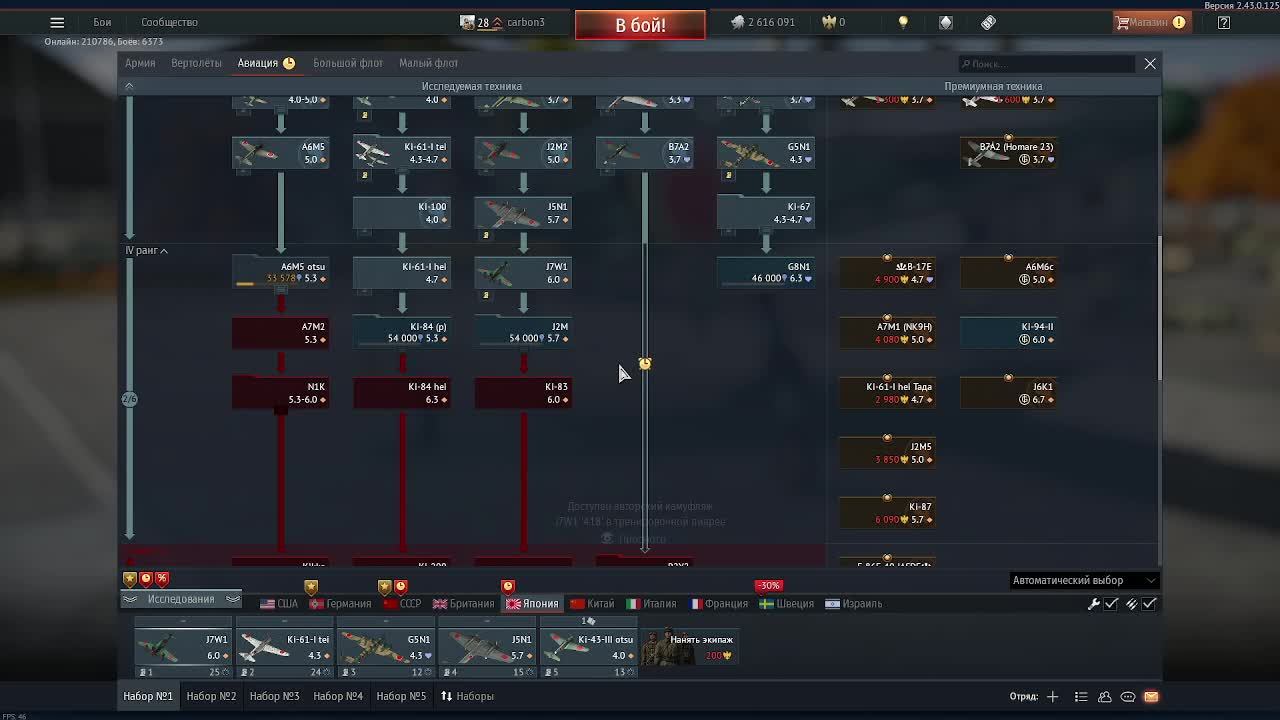Viewport: 1280px width, 720px height.
Task: Click the white diamond icon in top bar
Action: 946,22
